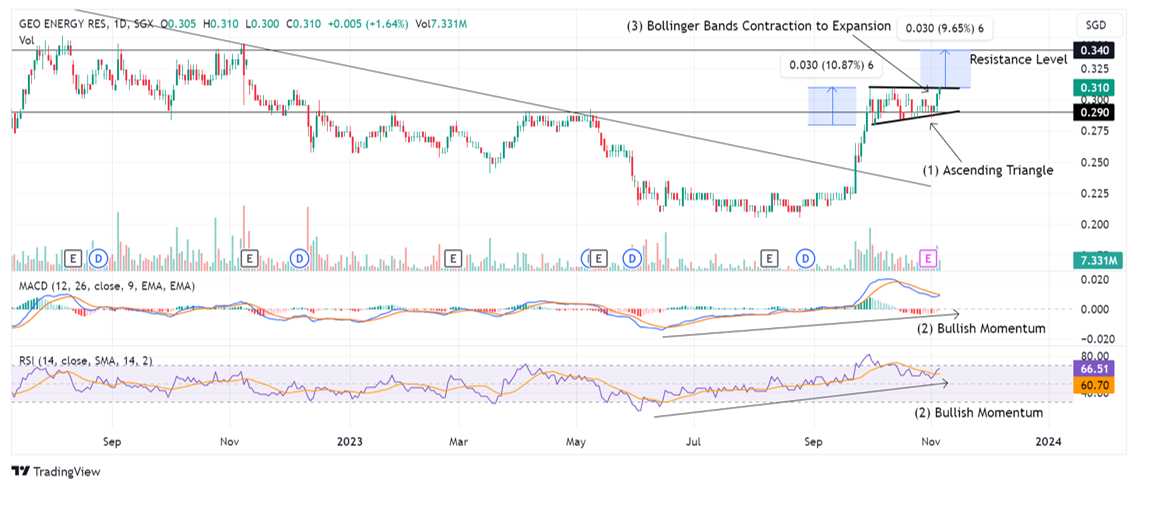Click the pink E earnings marker
Viewport: 1166px width, 505px height.
point(928,258)
